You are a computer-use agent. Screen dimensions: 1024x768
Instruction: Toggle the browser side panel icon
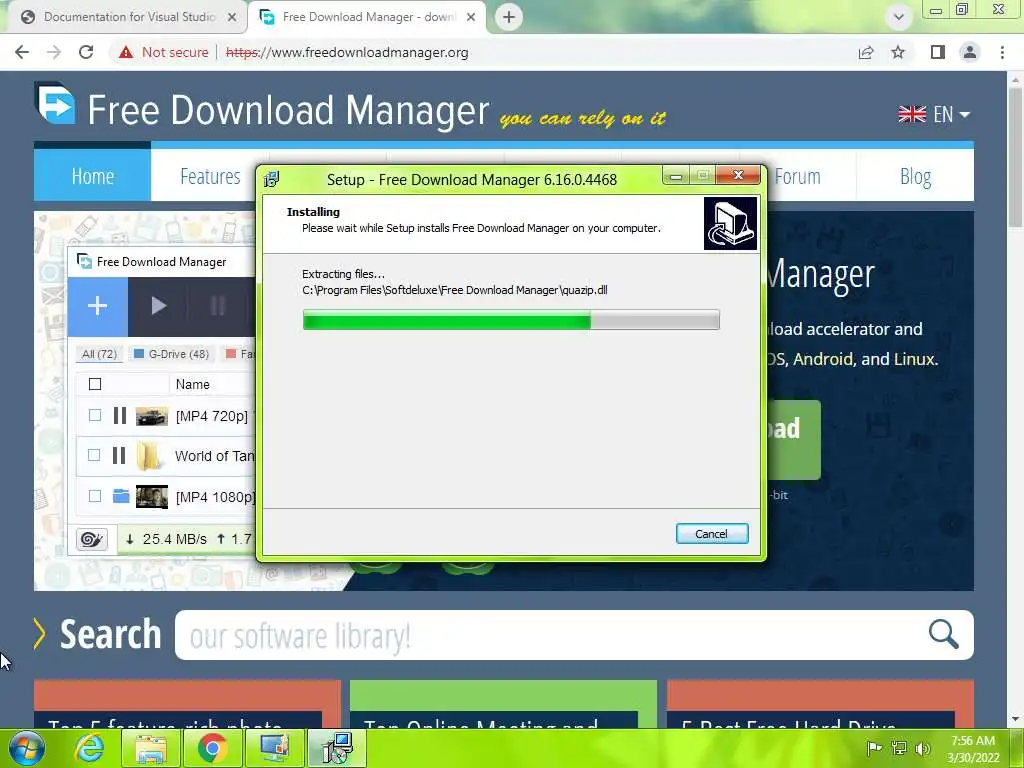(938, 52)
